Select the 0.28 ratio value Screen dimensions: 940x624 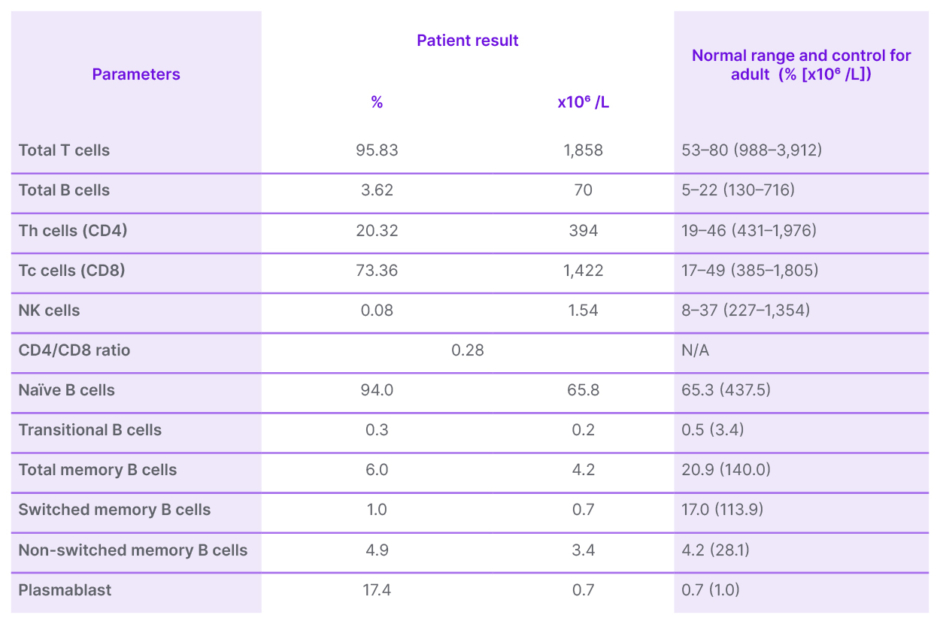tap(467, 350)
